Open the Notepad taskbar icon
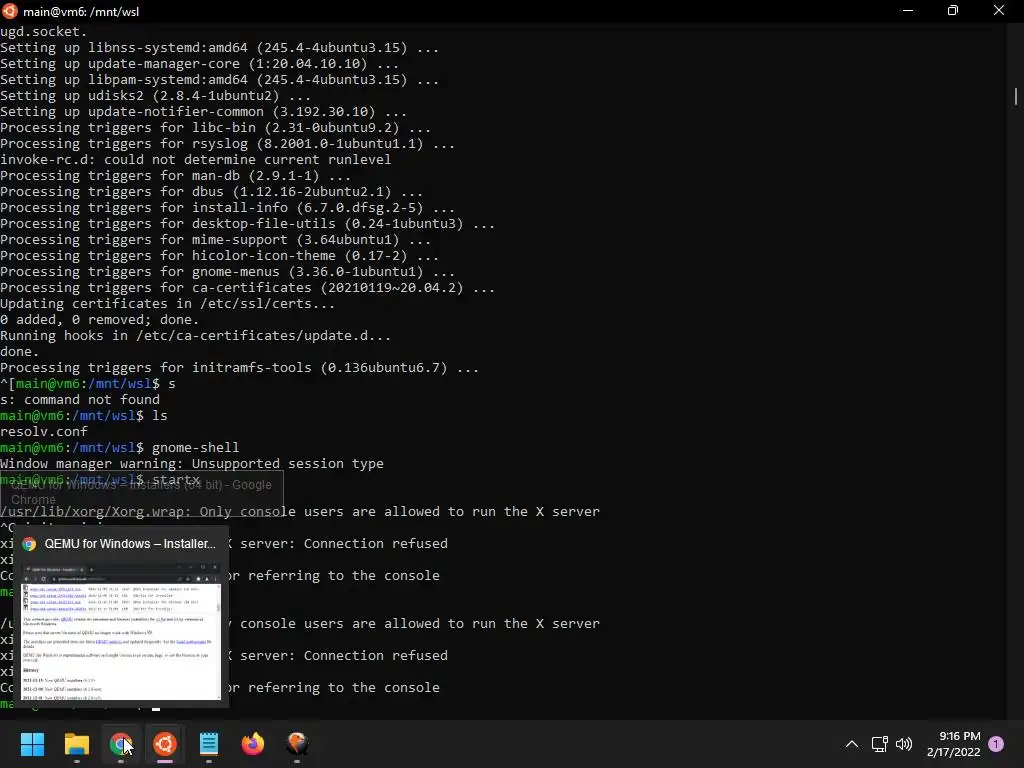This screenshot has width=1024, height=768. (209, 744)
